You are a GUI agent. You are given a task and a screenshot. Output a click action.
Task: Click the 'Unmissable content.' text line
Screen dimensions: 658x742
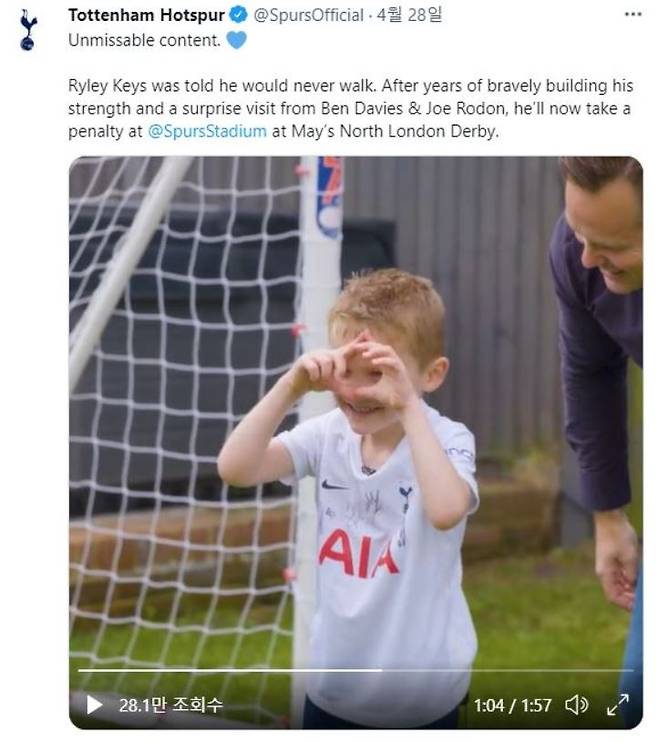coord(144,40)
